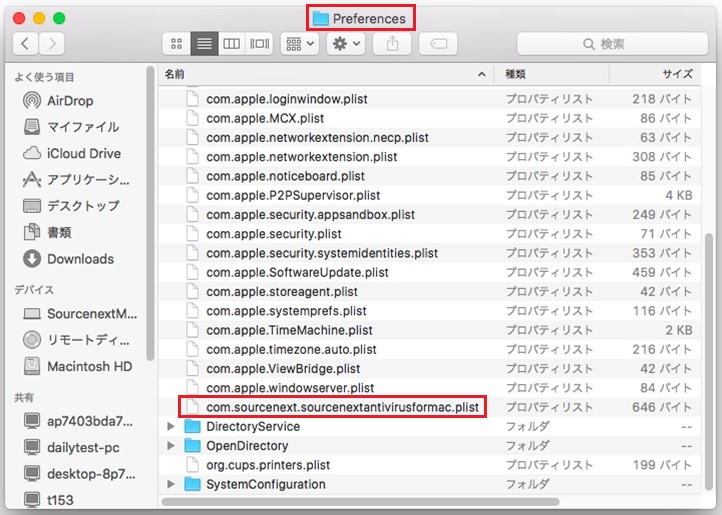
Task: Select com.apple.noticeboard.plist
Action: click(285, 176)
